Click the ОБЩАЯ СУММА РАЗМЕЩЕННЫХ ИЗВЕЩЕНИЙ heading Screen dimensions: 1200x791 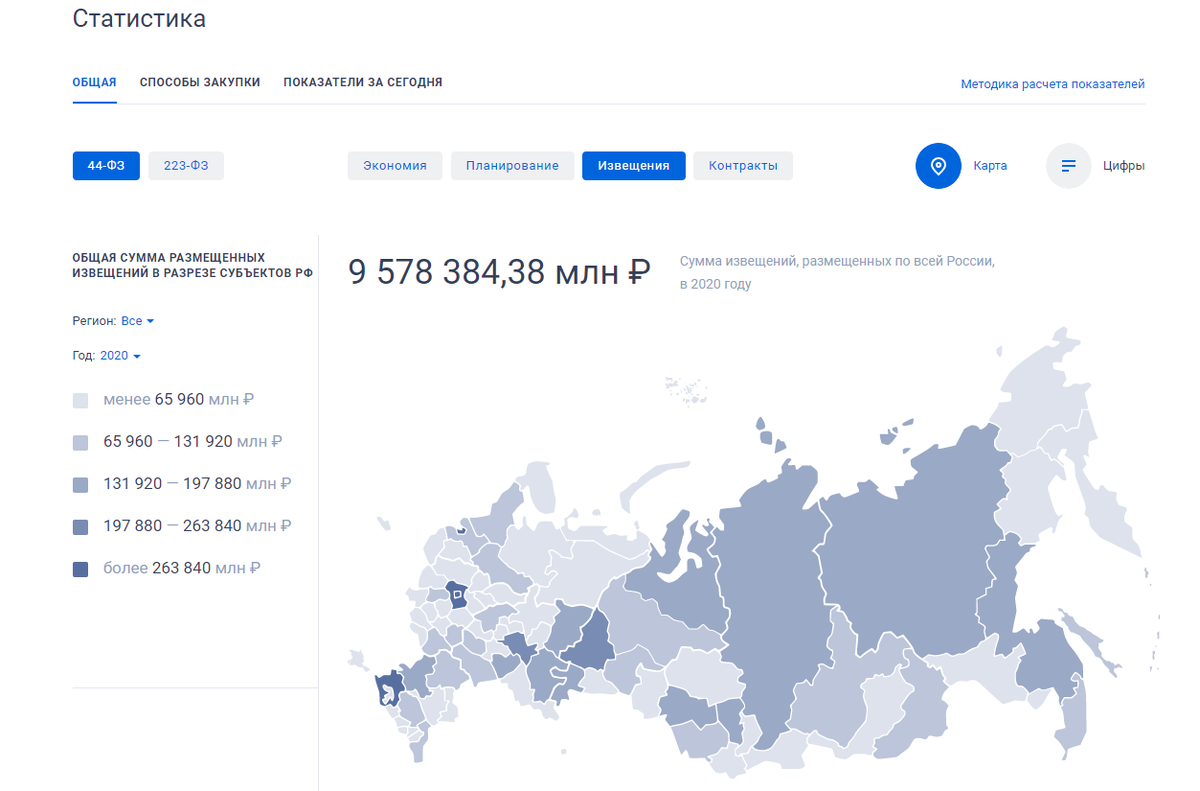pyautogui.click(x=193, y=265)
